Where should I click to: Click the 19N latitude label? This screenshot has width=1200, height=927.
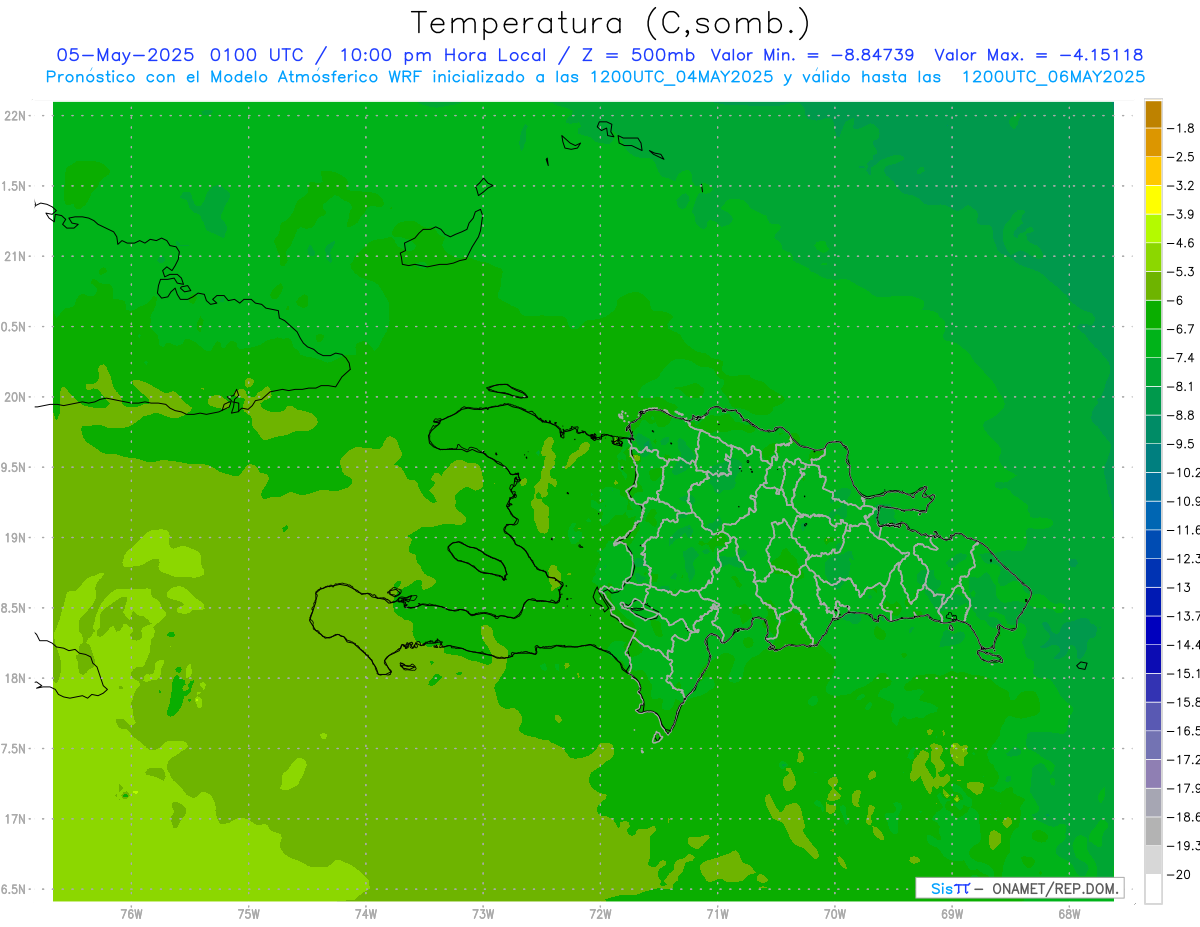(15, 538)
